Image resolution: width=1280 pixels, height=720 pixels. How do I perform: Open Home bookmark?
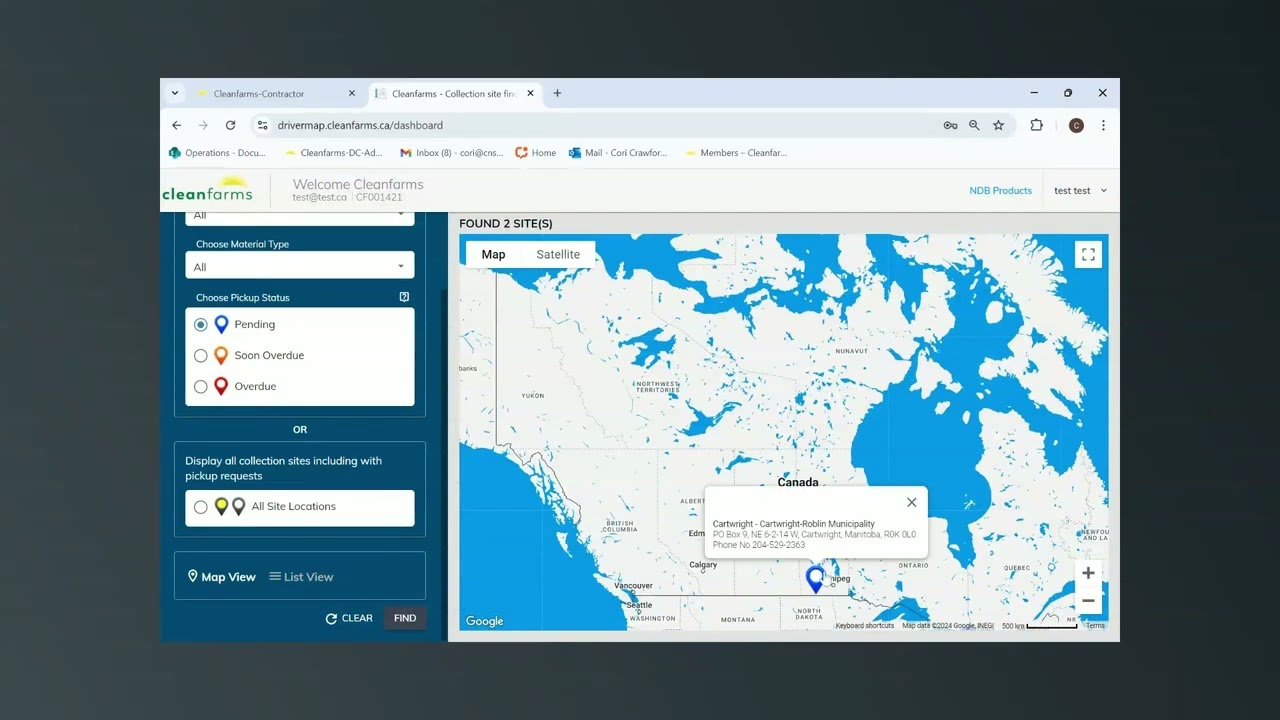(536, 153)
